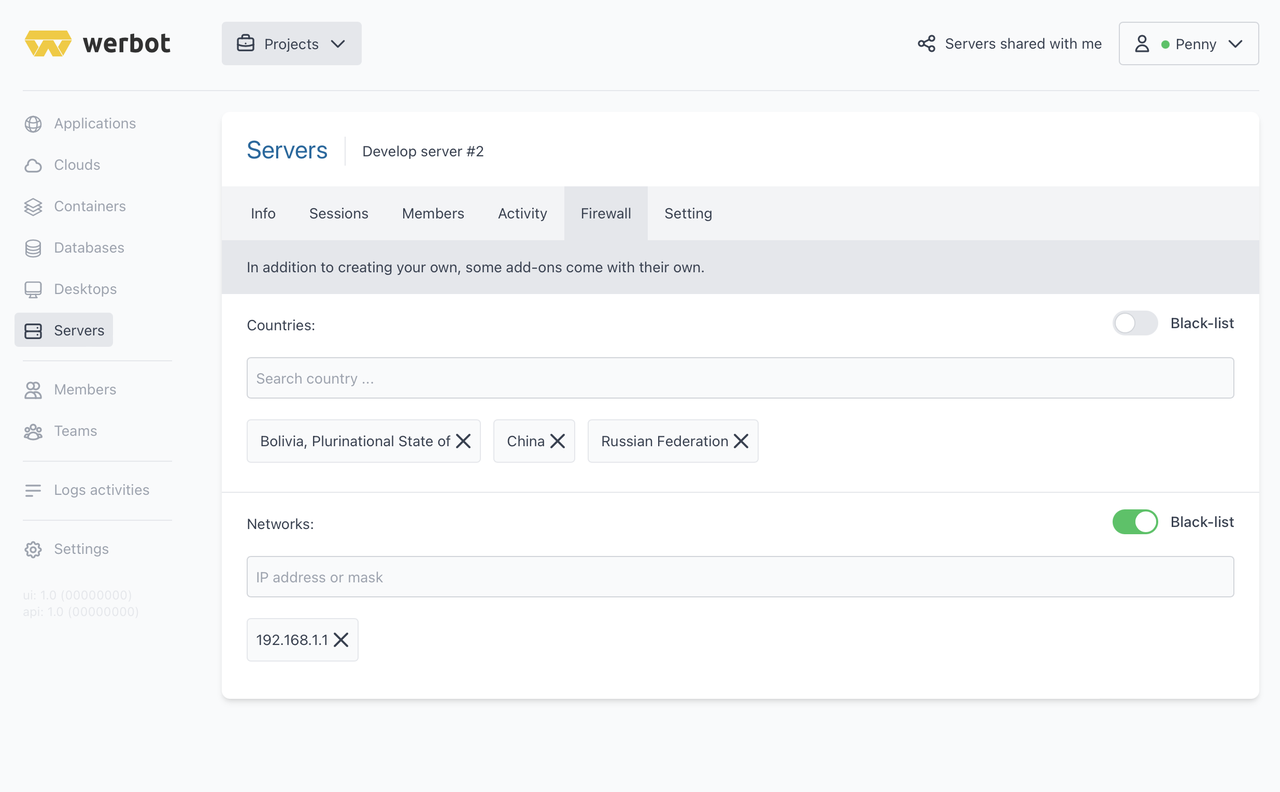Click the Desktops monitor icon
The image size is (1280, 792).
[33, 289]
